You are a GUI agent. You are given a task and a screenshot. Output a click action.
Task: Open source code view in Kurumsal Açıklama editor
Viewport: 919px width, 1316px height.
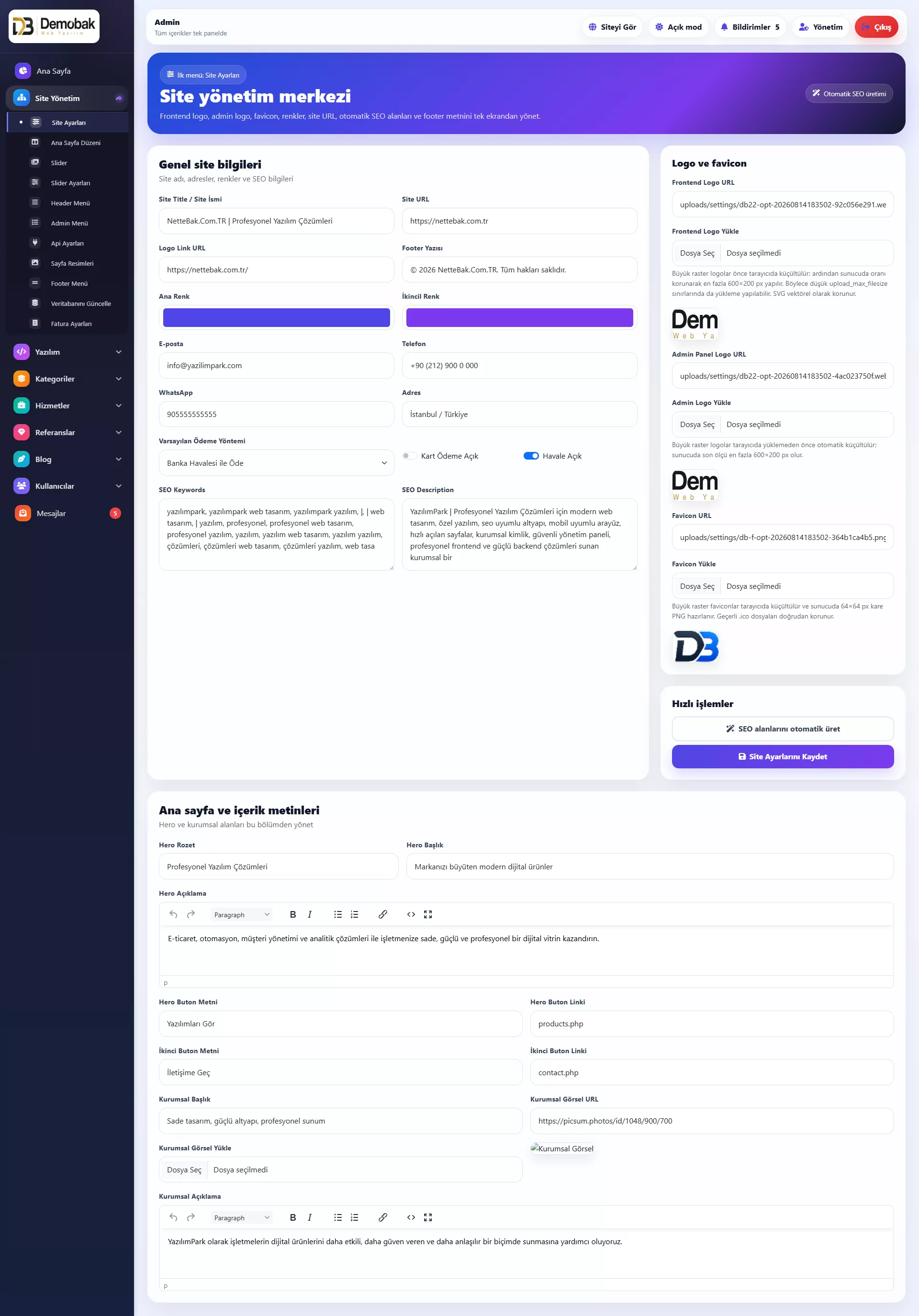(411, 1217)
